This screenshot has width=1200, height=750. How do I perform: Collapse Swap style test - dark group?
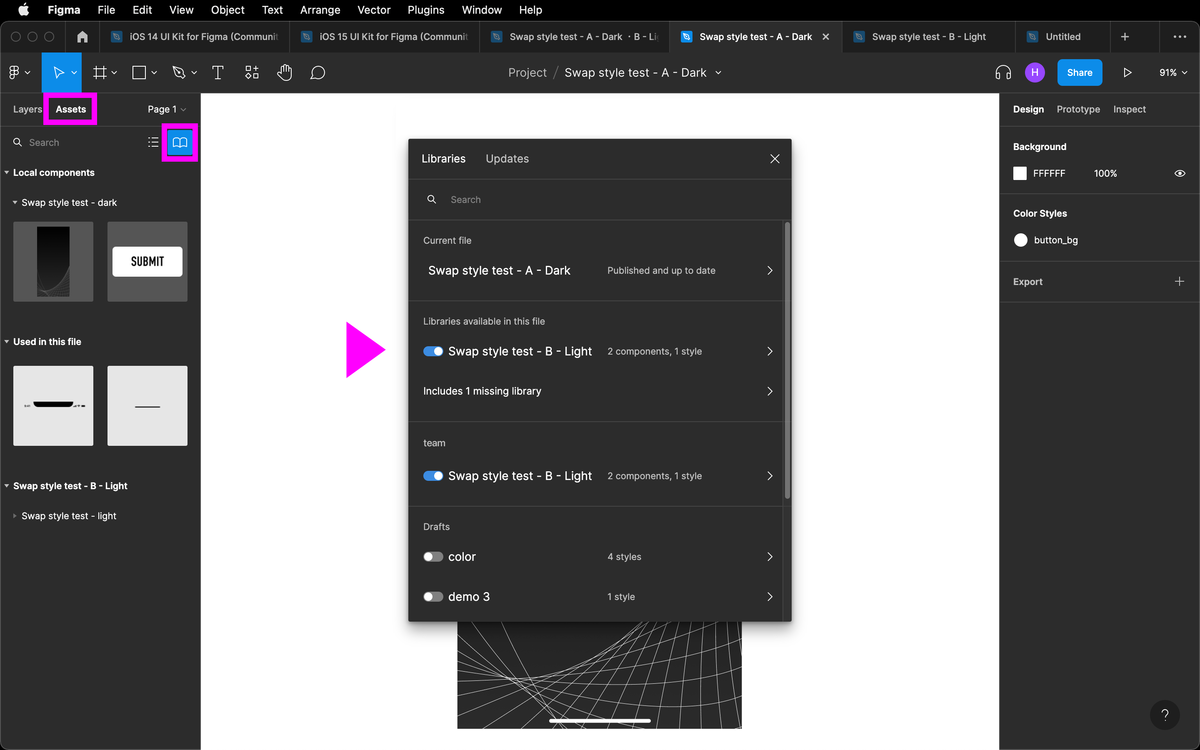(x=15, y=203)
